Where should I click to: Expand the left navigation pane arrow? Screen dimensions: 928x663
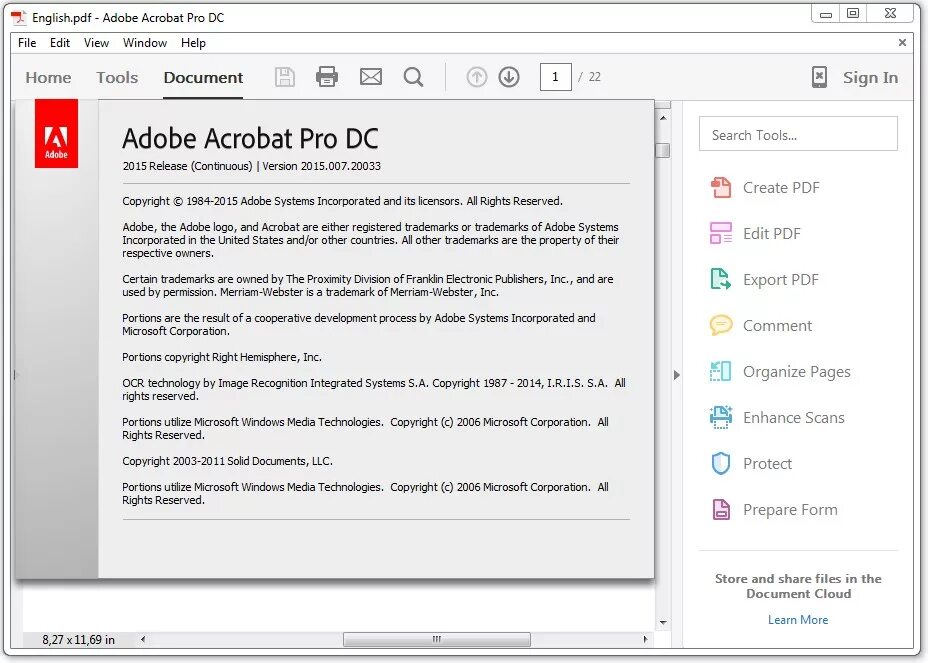[17, 375]
